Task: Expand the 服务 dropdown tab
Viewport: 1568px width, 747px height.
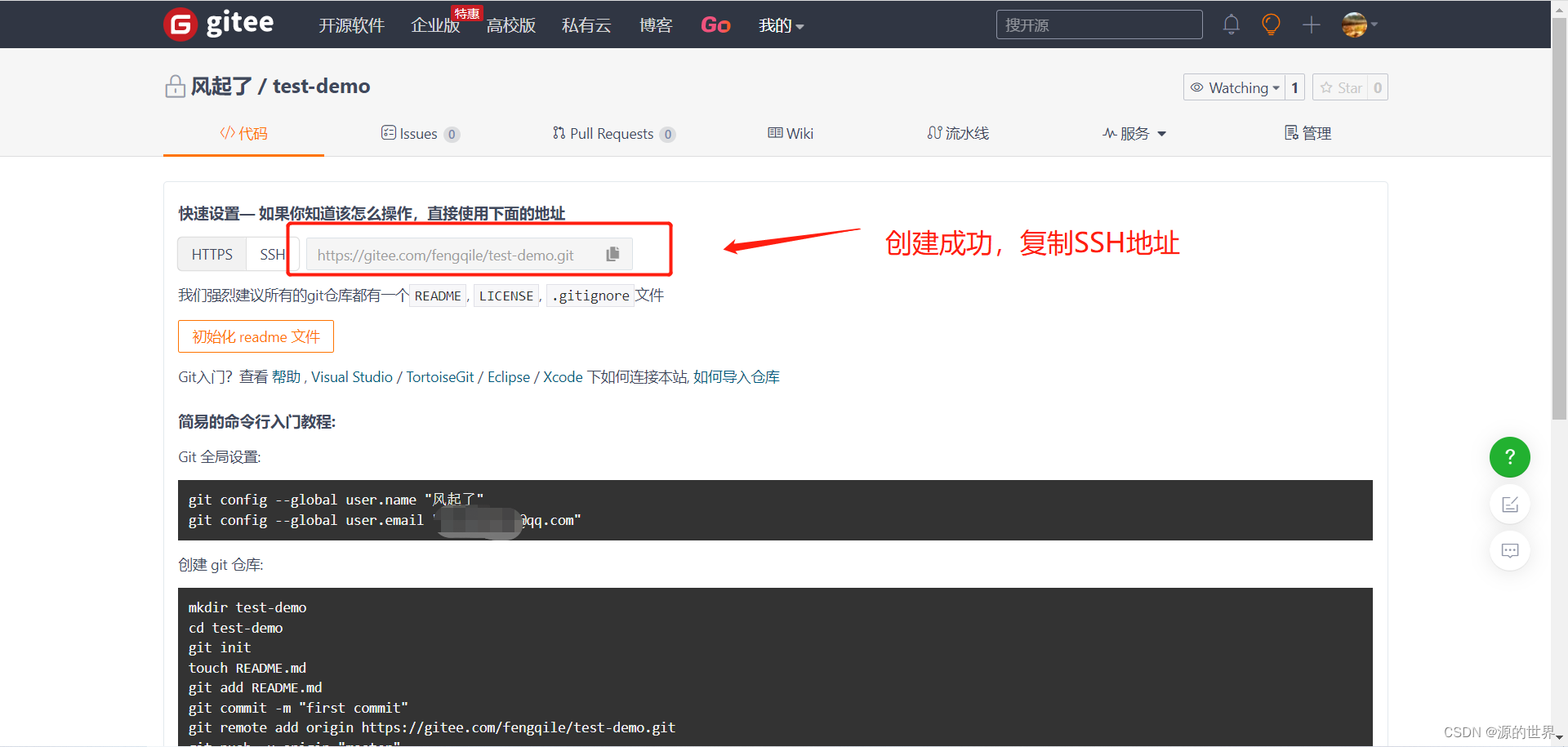Action: (x=1134, y=133)
